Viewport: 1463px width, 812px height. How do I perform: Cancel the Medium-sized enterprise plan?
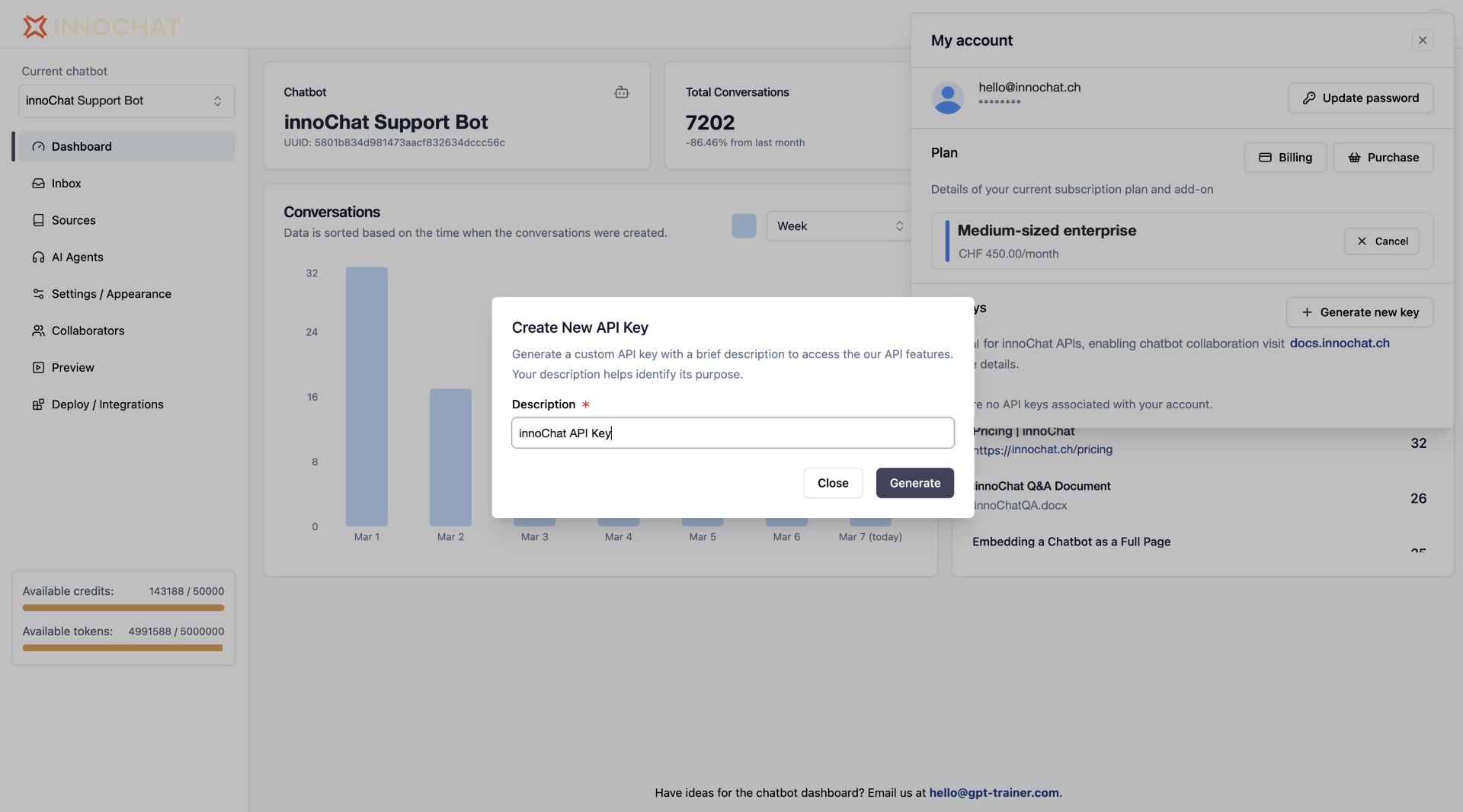coord(1381,241)
